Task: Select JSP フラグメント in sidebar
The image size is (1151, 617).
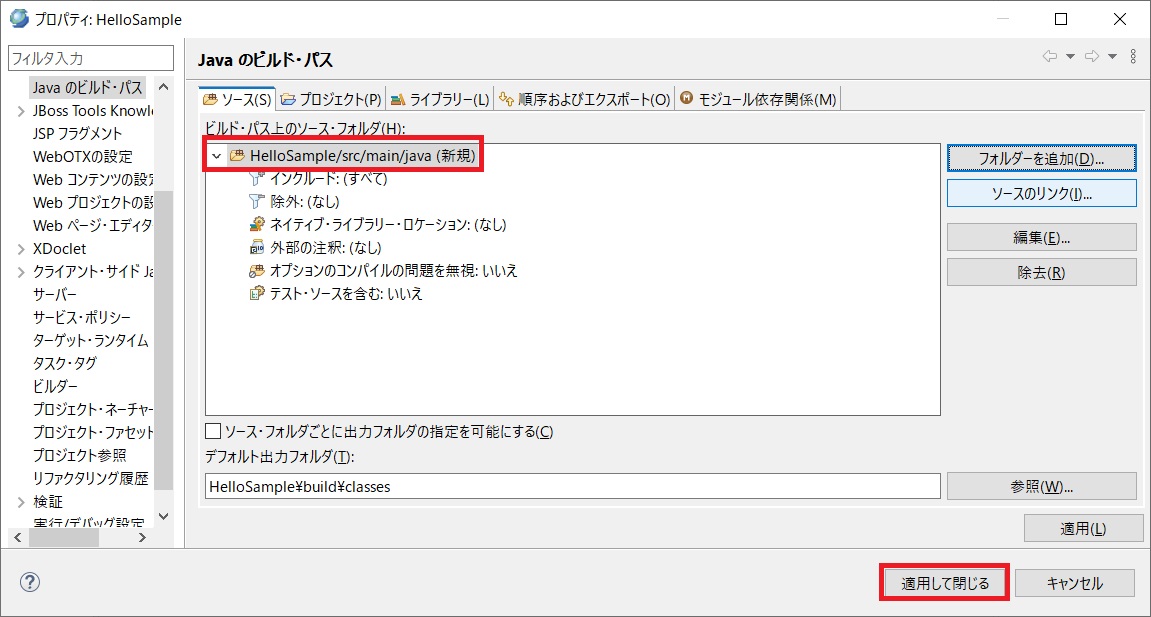Action: click(x=77, y=134)
